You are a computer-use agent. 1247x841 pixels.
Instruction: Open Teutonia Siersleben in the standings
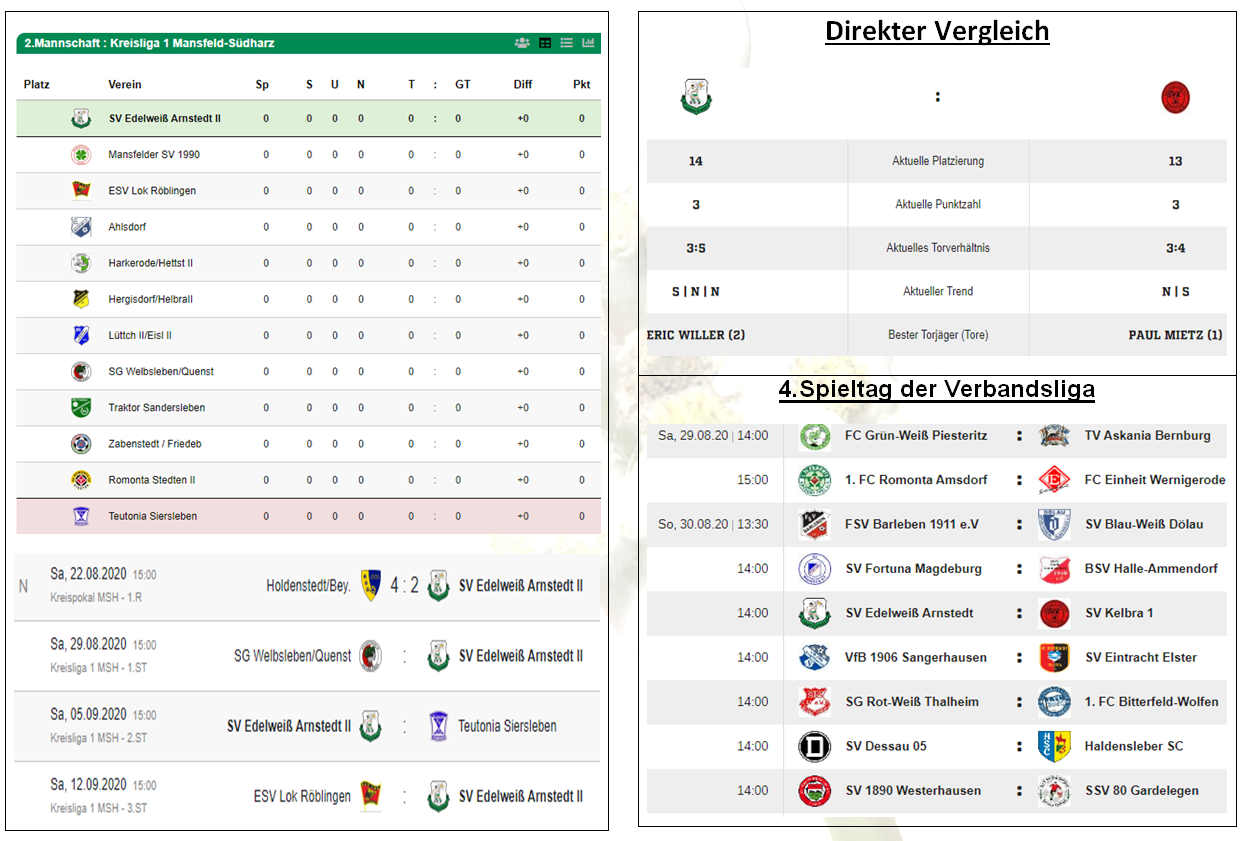coord(309,516)
